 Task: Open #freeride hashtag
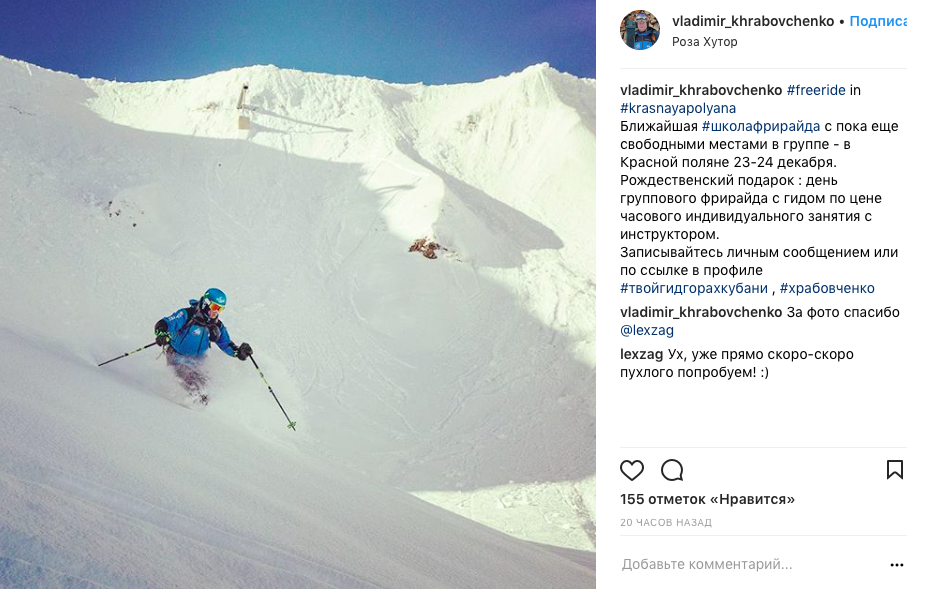coord(816,90)
